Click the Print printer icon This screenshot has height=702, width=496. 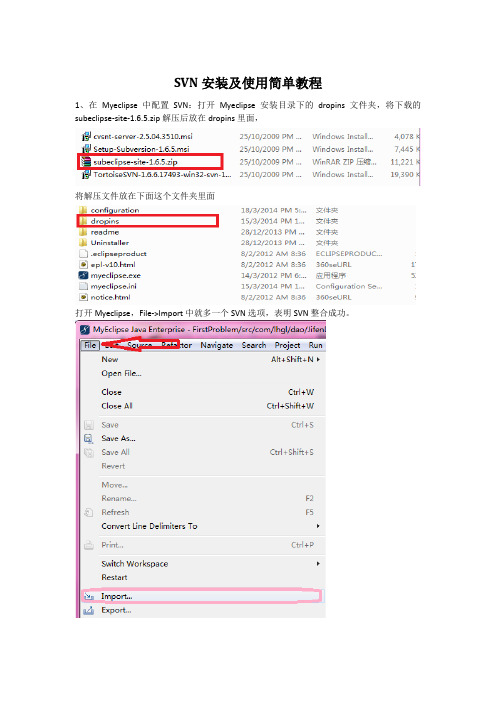click(89, 545)
